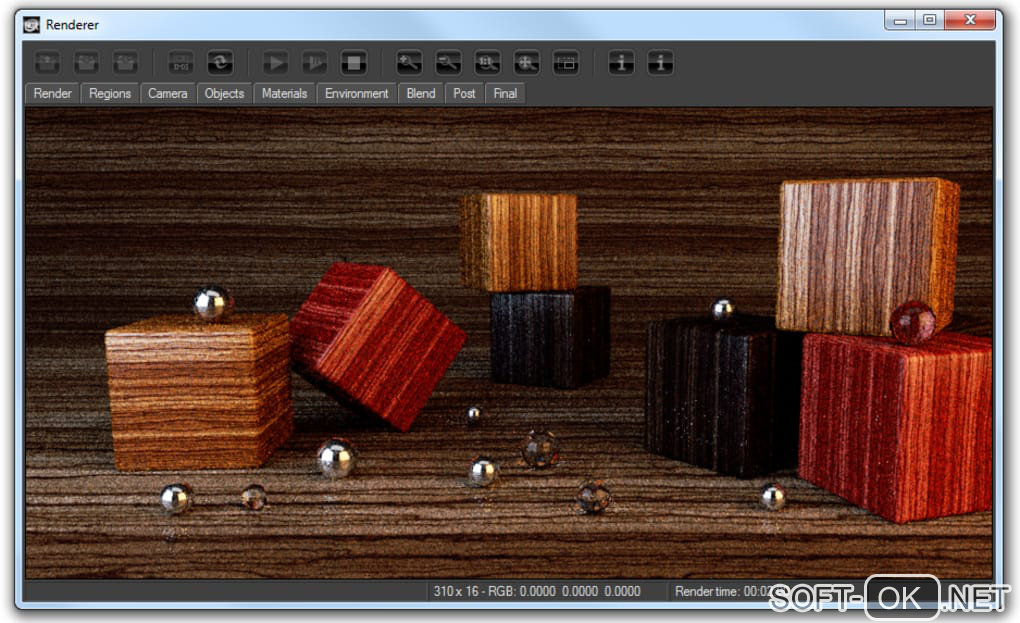Switch to the Regions tab
Screen dimensions: 1020x623
(x=110, y=94)
